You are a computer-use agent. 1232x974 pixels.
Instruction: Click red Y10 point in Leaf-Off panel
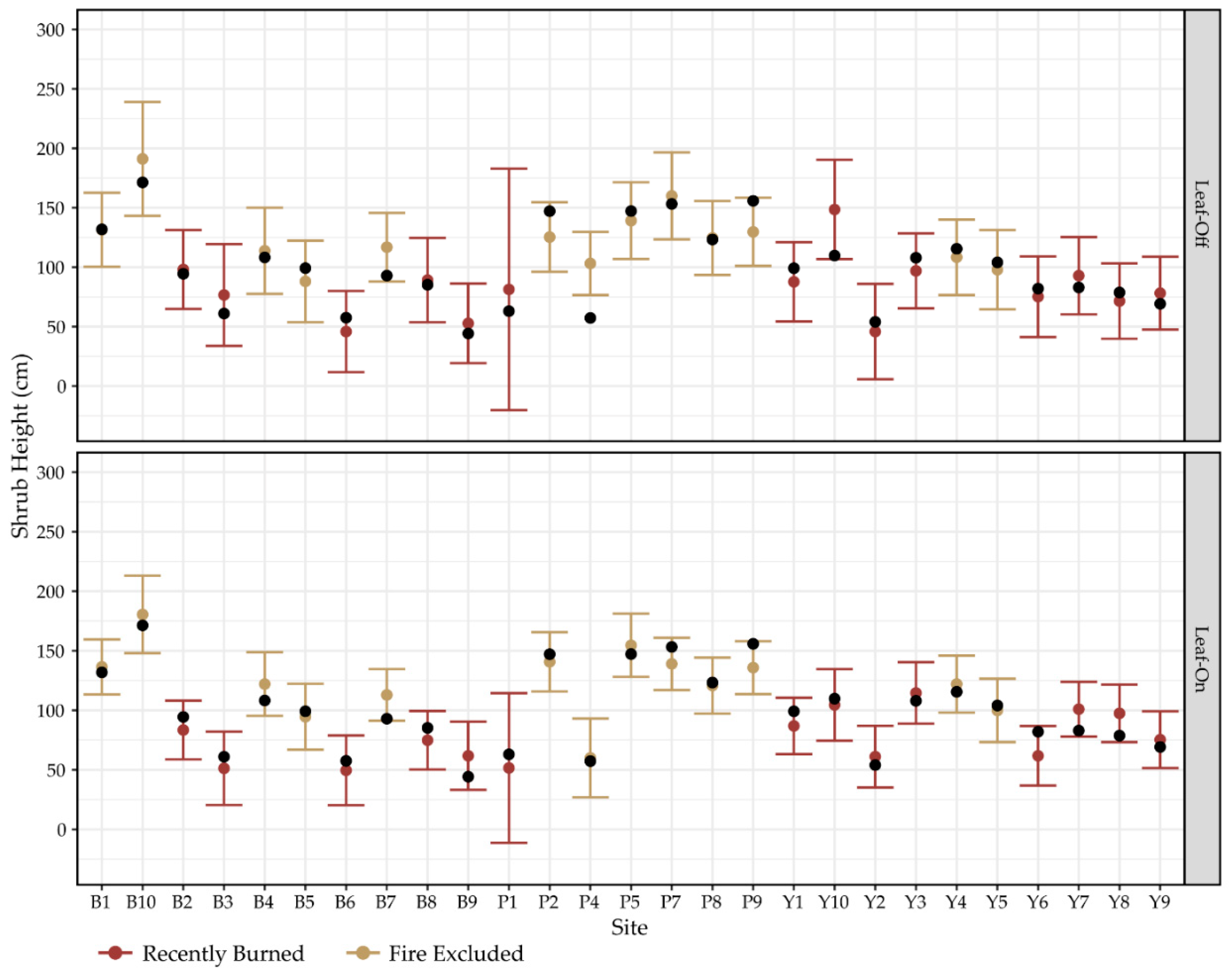click(835, 209)
